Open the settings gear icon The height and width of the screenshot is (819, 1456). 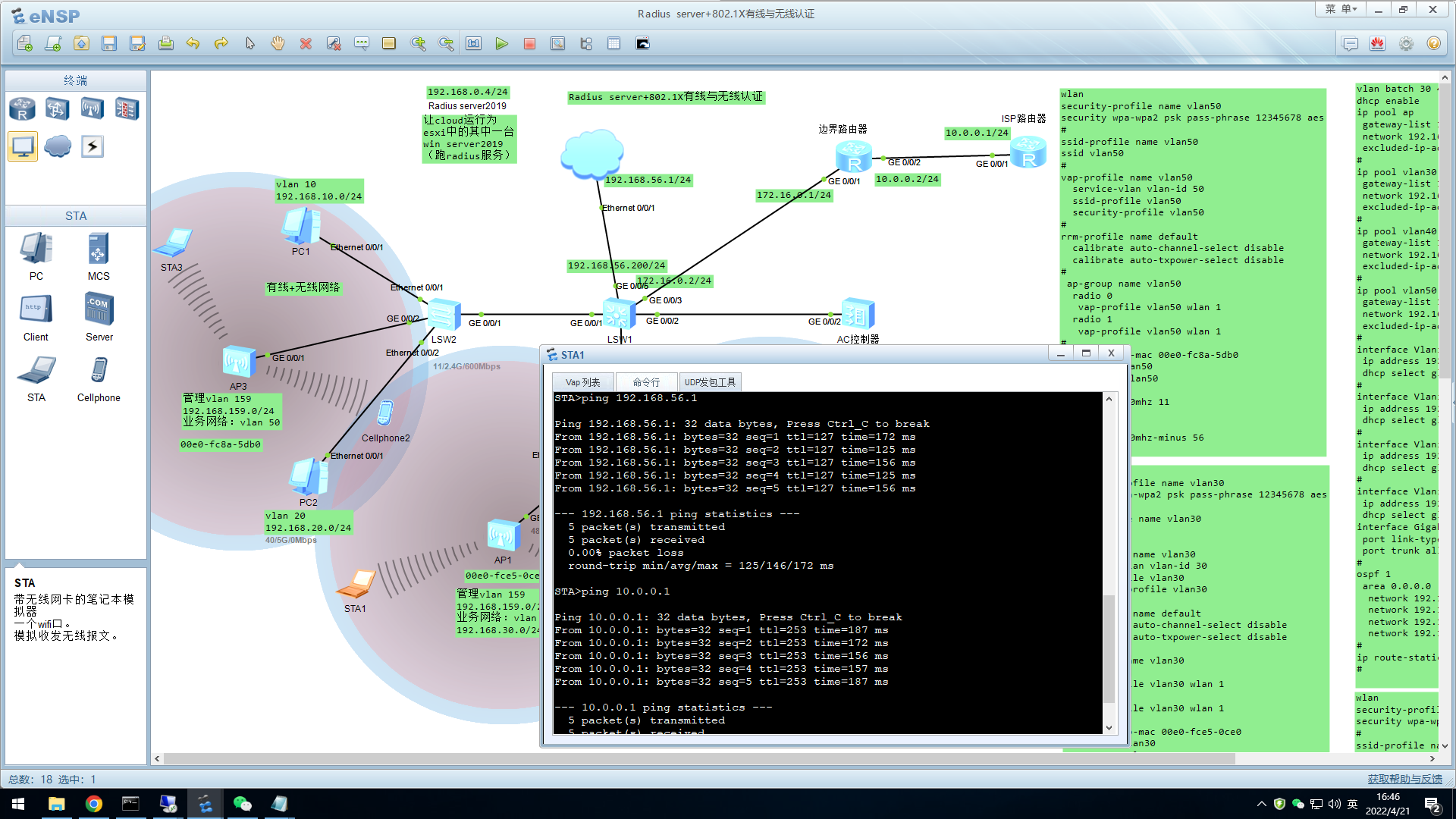click(1406, 44)
